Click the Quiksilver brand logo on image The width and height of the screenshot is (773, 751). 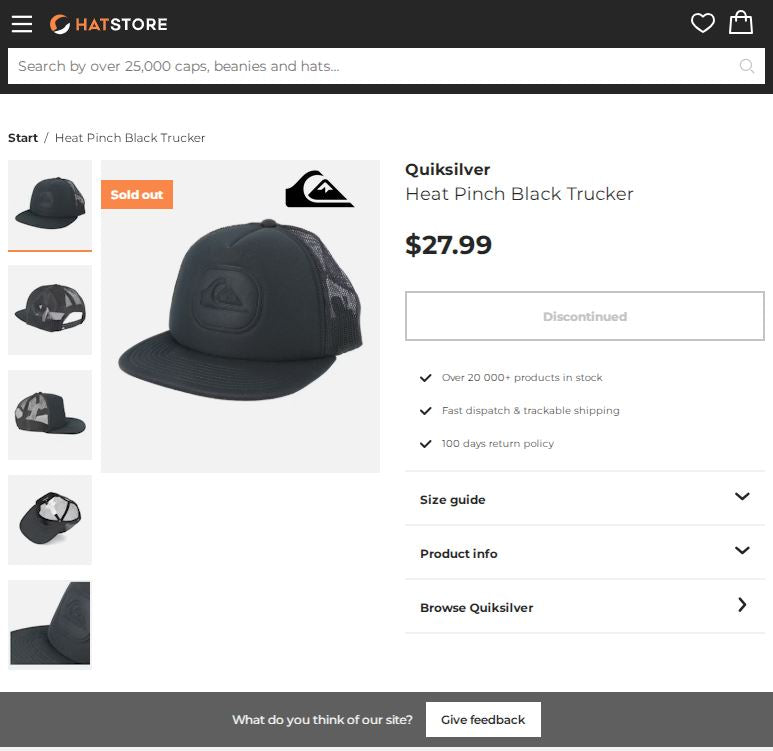click(319, 189)
